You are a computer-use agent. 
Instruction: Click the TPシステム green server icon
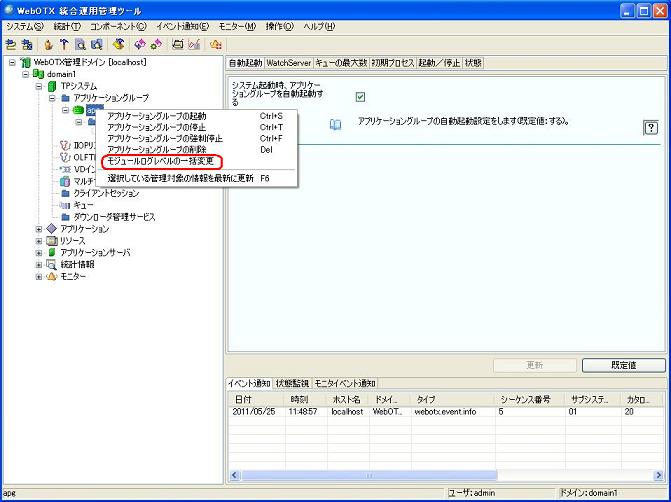click(52, 86)
